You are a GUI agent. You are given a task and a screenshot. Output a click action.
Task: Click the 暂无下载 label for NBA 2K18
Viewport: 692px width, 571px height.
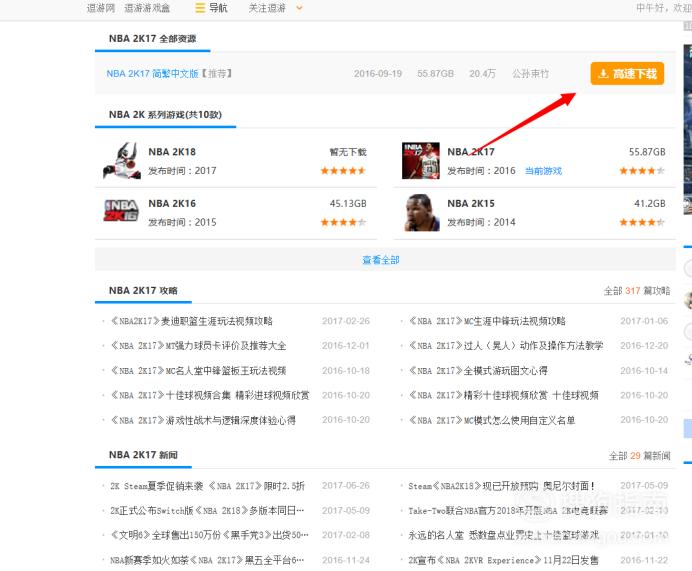[348, 152]
